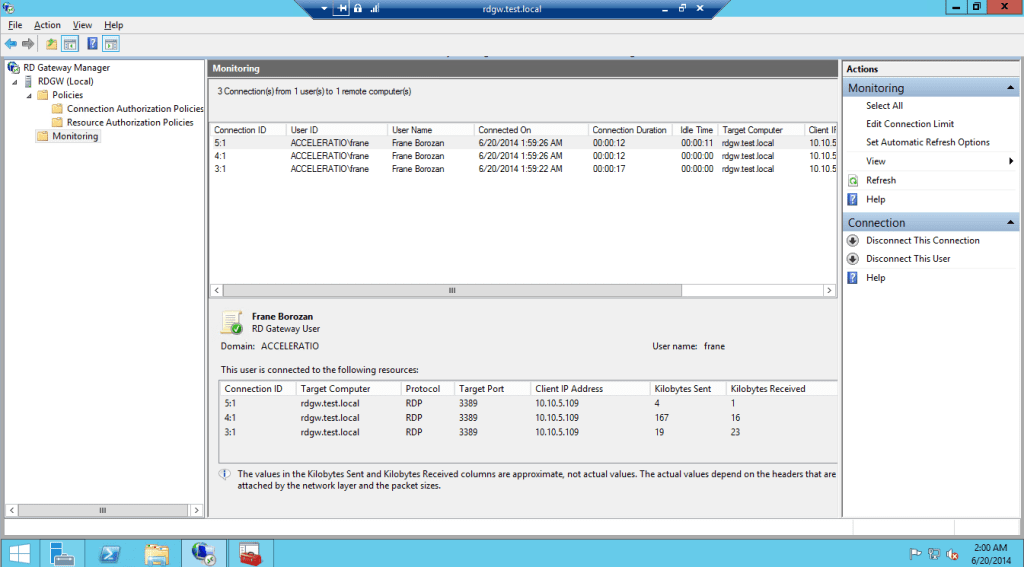This screenshot has width=1024, height=567.
Task: Click the Refresh action in the Actions pane
Action: [880, 181]
